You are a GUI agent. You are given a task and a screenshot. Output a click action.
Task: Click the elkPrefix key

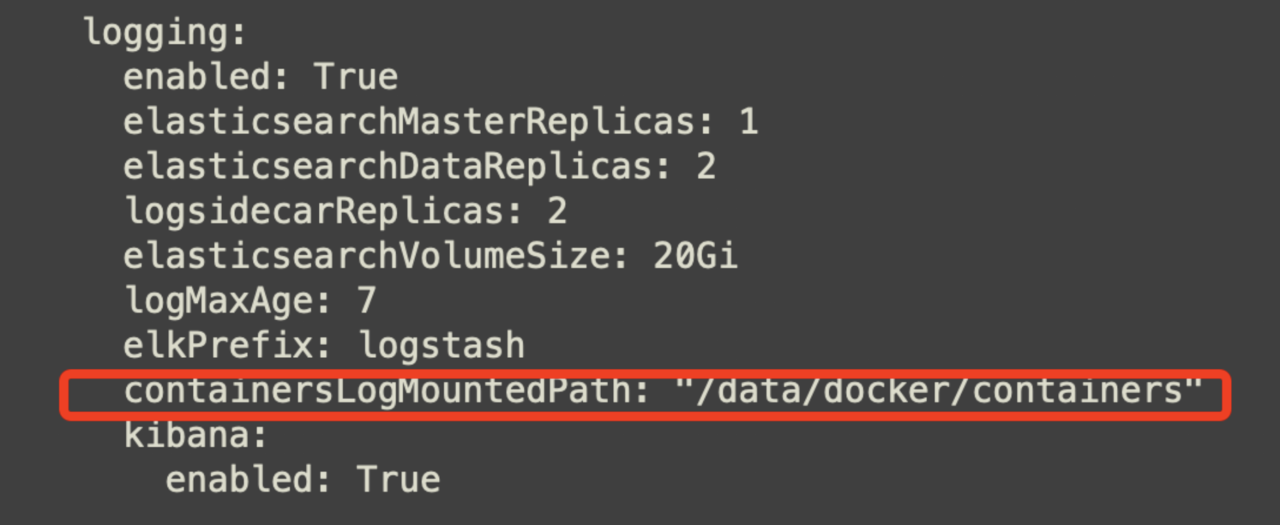click(228, 346)
